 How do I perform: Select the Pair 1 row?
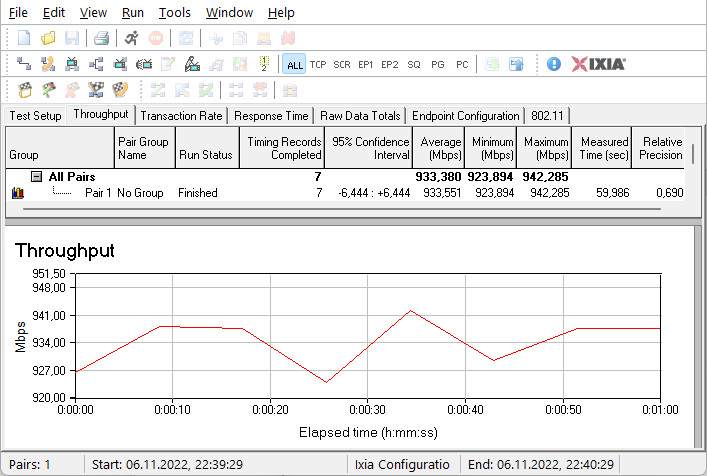[345, 193]
